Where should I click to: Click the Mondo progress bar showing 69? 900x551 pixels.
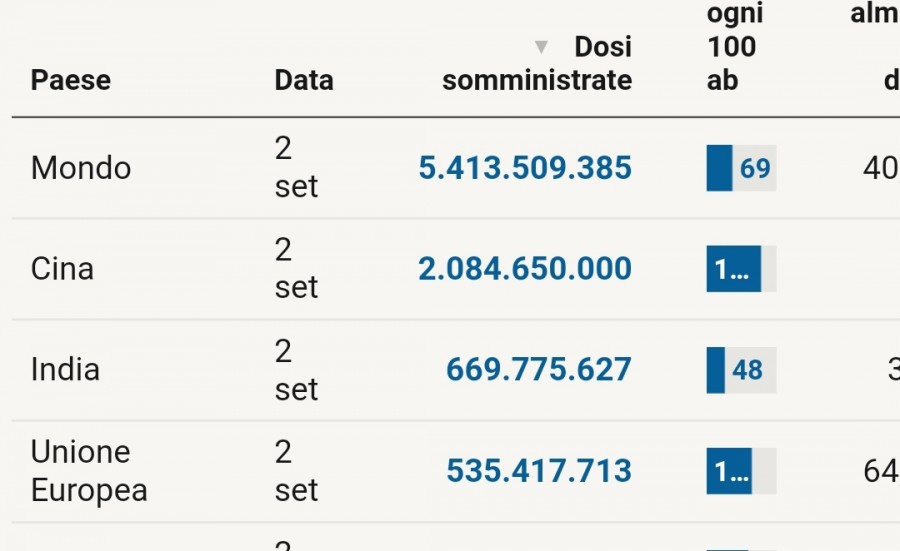coord(741,168)
